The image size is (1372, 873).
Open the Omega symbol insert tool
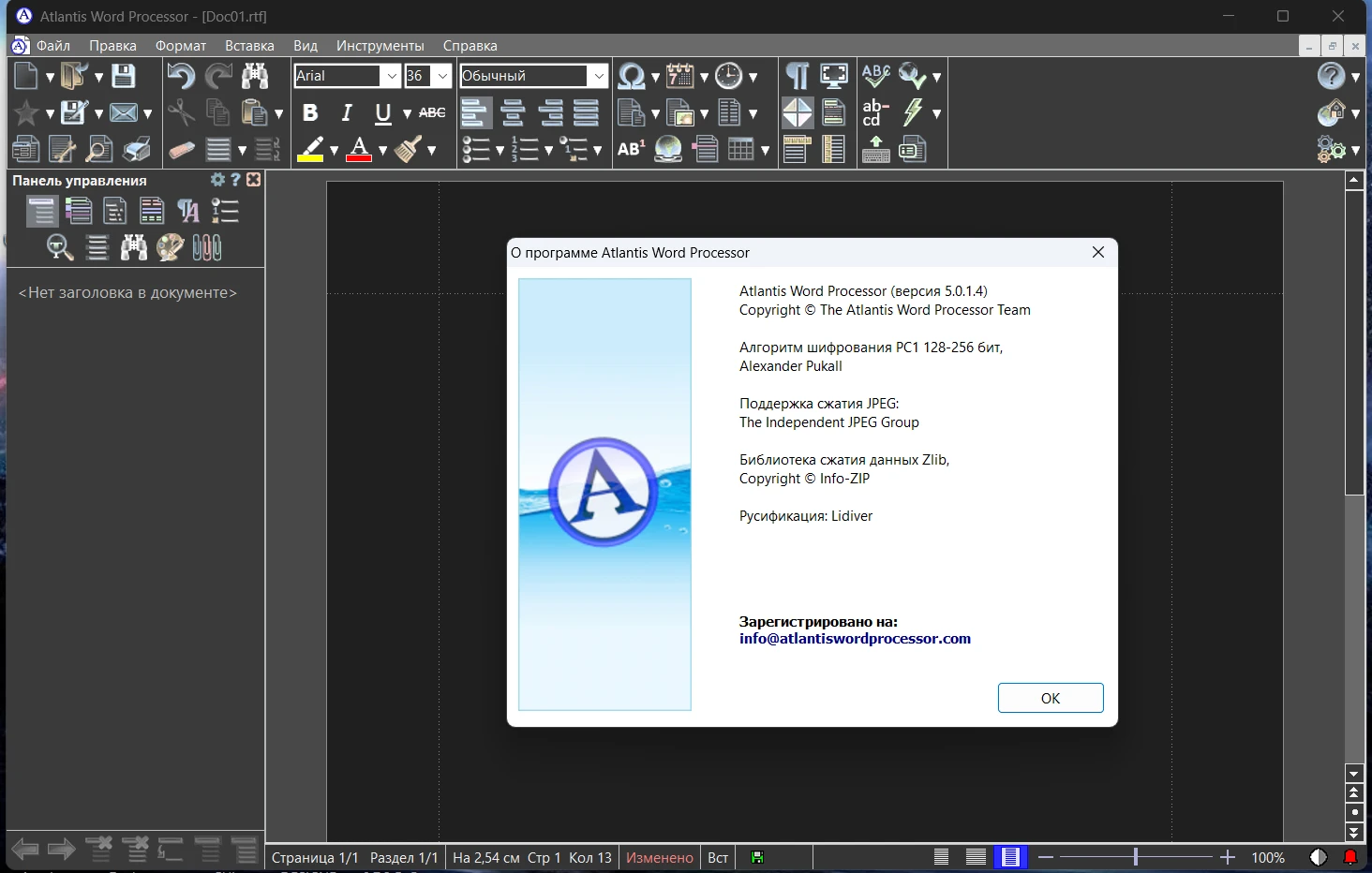tap(632, 76)
